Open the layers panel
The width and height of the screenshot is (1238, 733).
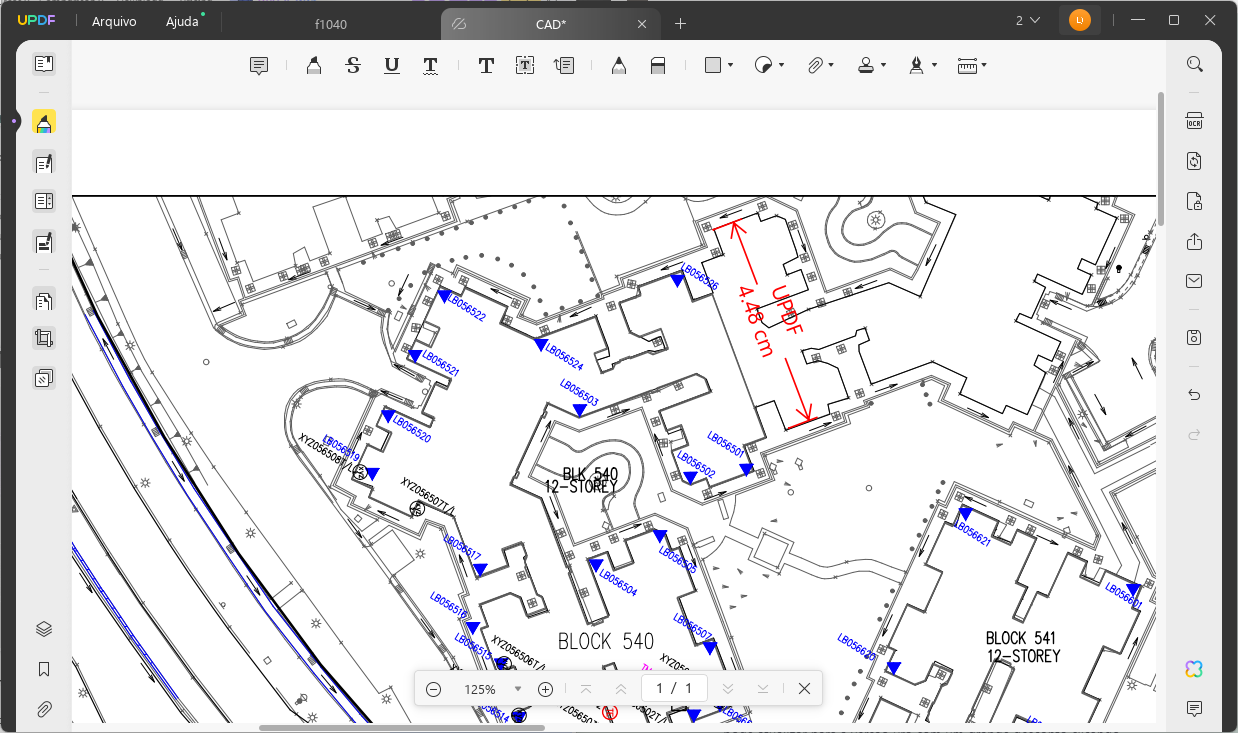43,629
